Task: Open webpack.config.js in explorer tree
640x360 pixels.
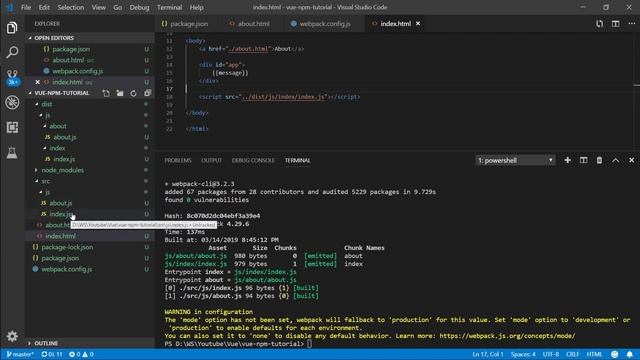Action: pyautogui.click(x=67, y=269)
